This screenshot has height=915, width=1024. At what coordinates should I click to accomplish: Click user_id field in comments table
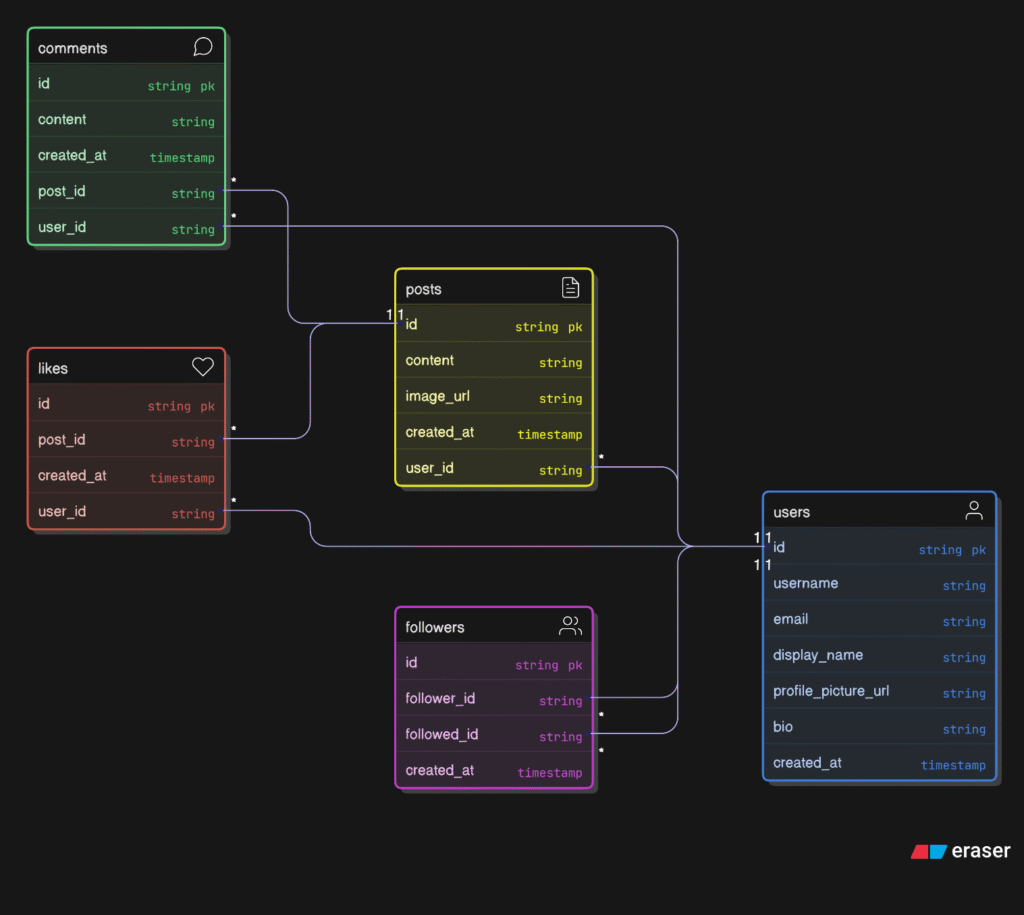coord(127,227)
